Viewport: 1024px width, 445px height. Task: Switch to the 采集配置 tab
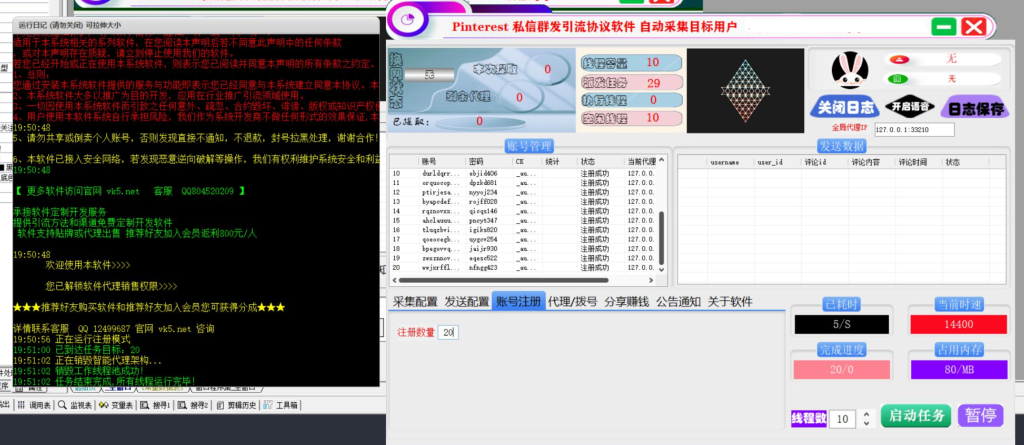(415, 302)
